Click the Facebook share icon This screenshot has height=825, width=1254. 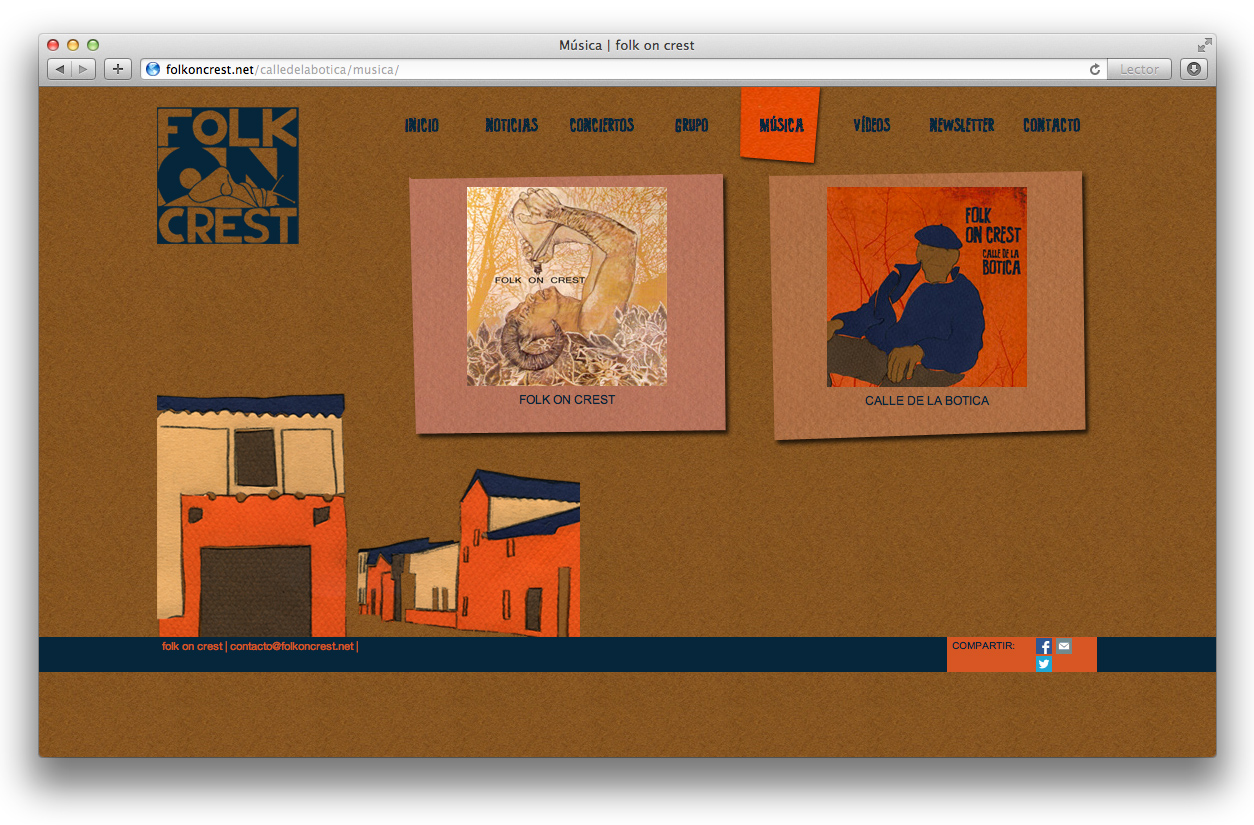[1044, 647]
